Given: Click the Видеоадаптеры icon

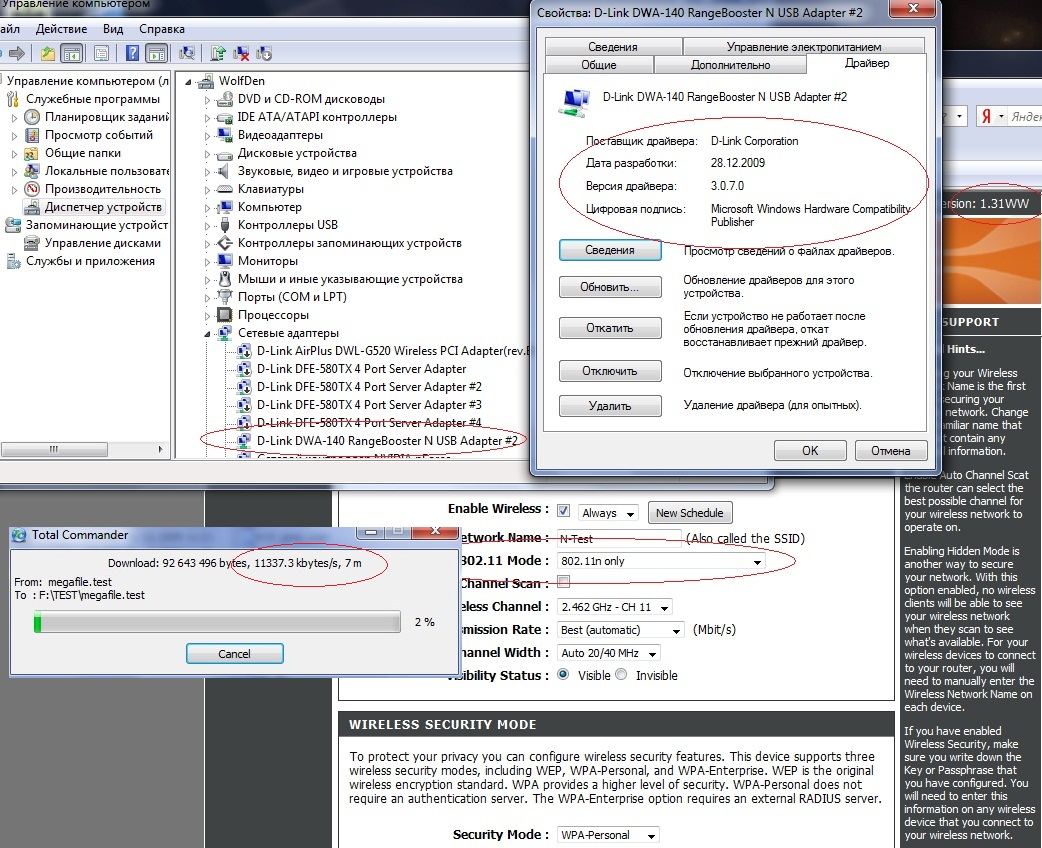Looking at the screenshot, I should click(x=225, y=135).
